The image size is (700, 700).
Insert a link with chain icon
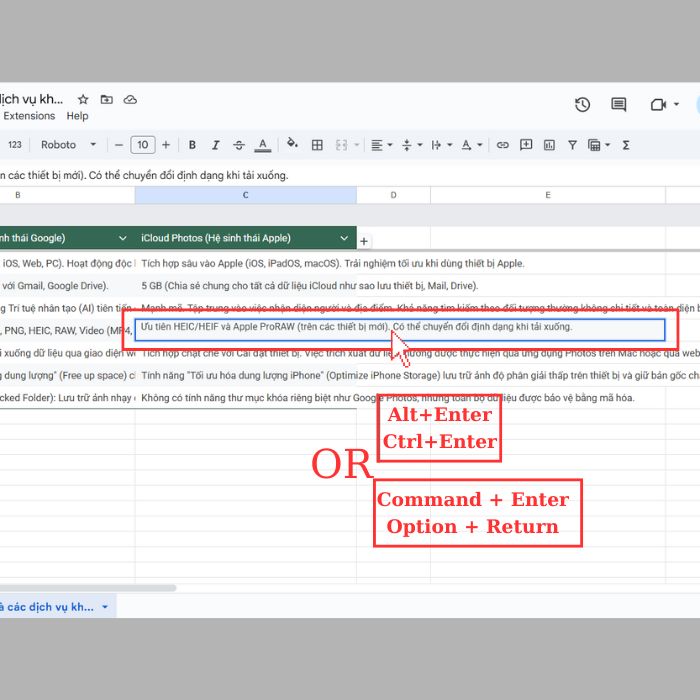click(502, 145)
